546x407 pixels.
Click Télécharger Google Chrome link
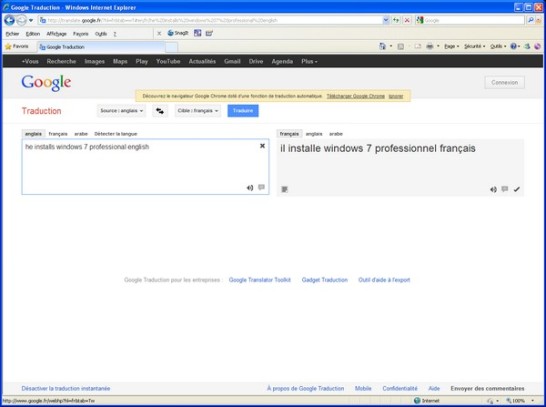(356, 96)
